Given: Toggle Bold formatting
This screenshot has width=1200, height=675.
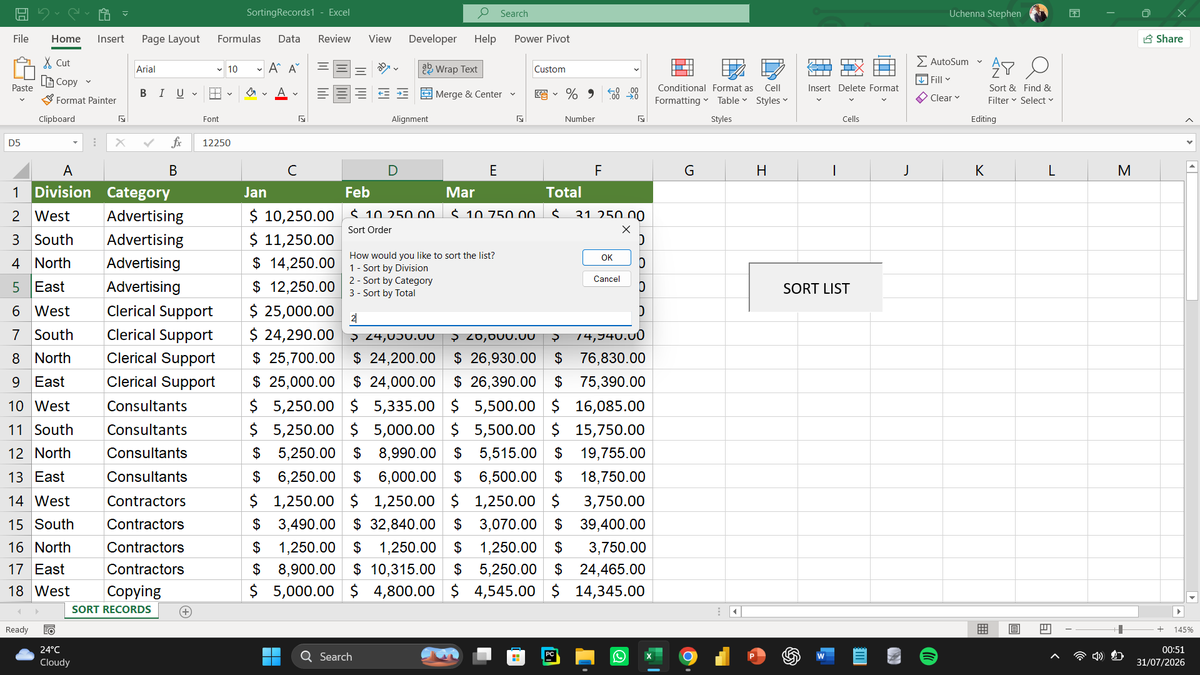Looking at the screenshot, I should (x=143, y=94).
